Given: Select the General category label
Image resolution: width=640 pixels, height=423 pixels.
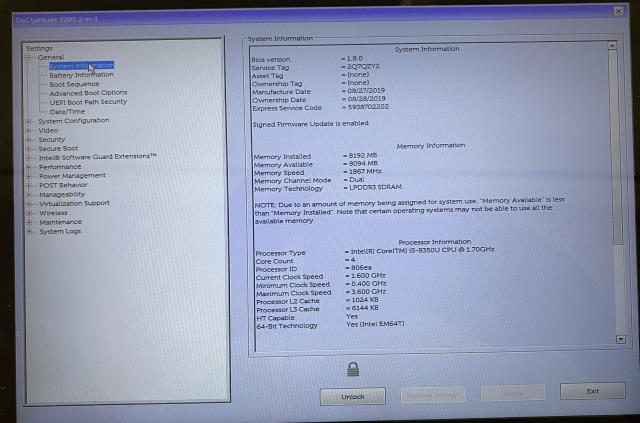Looking at the screenshot, I should 51,58.
